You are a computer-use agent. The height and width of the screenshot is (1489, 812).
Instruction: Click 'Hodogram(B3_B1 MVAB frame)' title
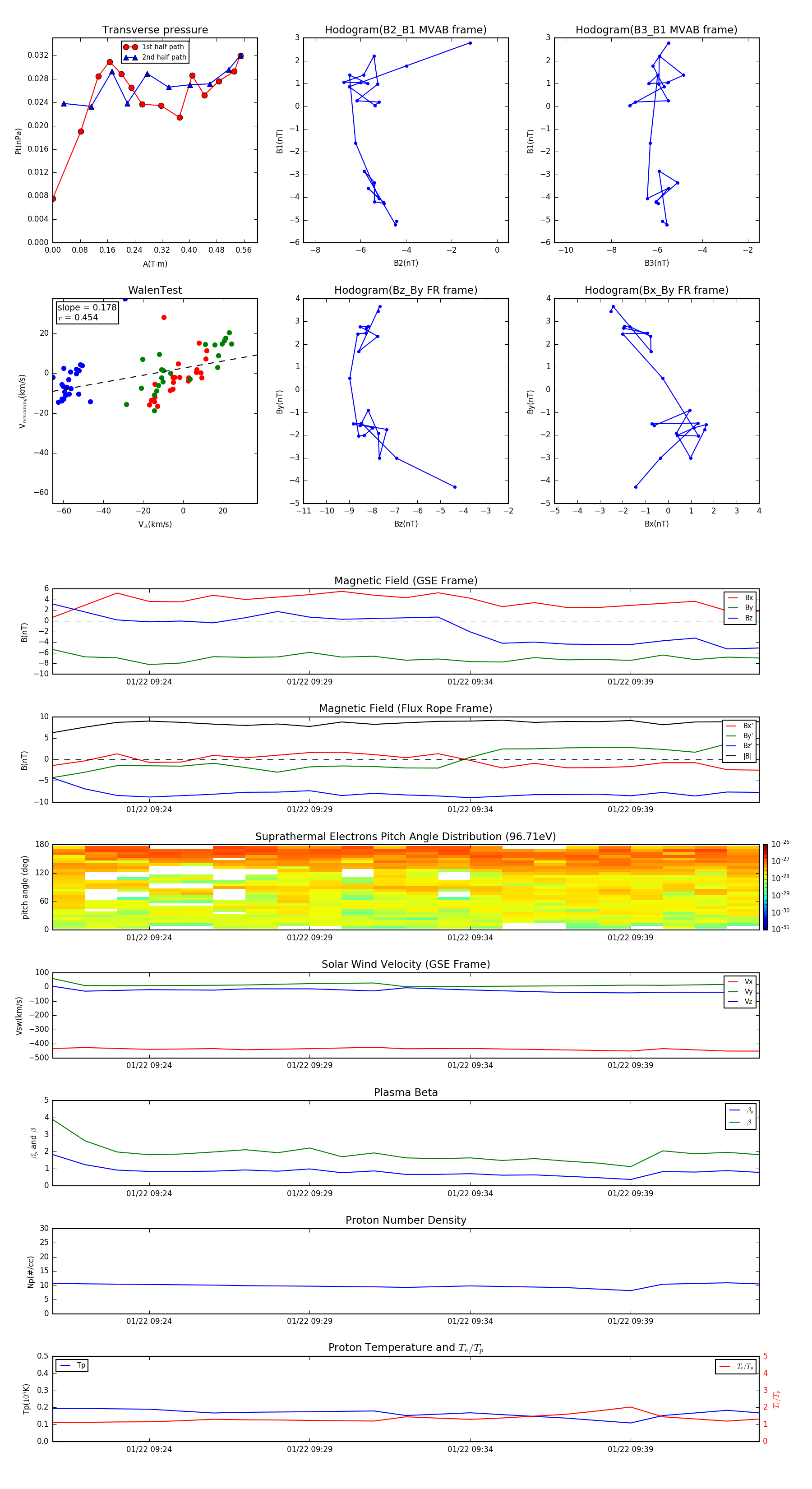click(x=656, y=29)
